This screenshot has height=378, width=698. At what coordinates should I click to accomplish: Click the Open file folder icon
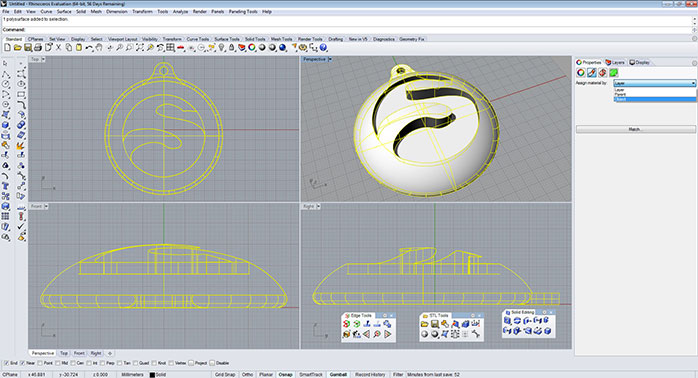tap(17, 48)
